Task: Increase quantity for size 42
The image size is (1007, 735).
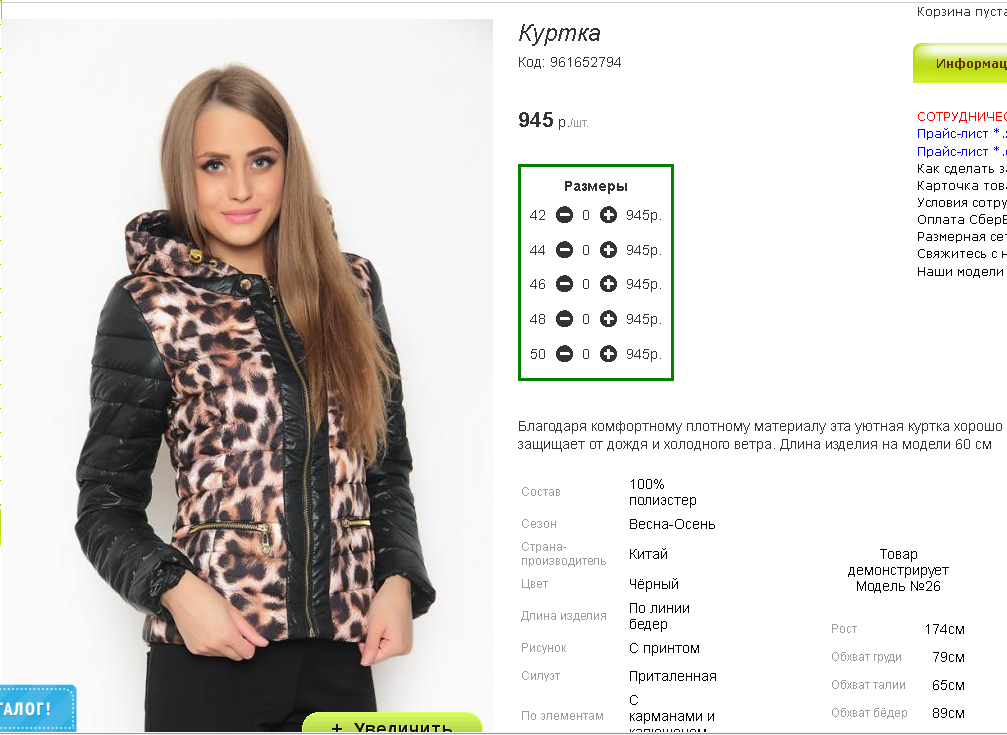Action: tap(608, 215)
